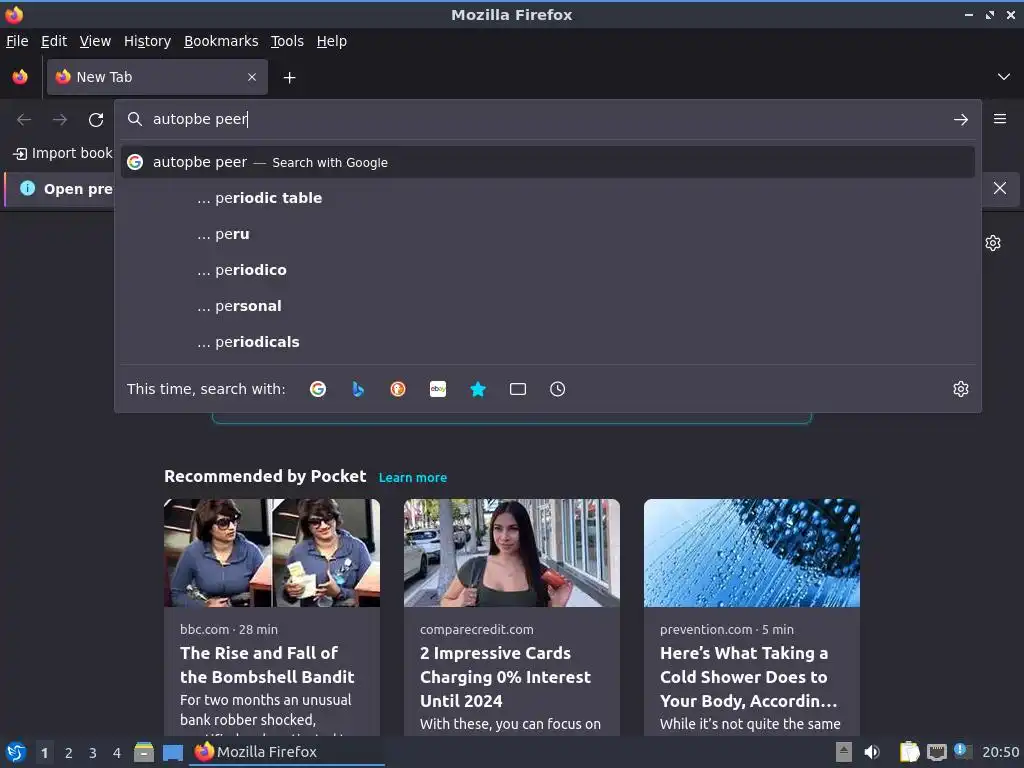Image resolution: width=1024 pixels, height=768 pixels.
Task: Click Import bookmarks in bookmarks toolbar
Action: 63,153
